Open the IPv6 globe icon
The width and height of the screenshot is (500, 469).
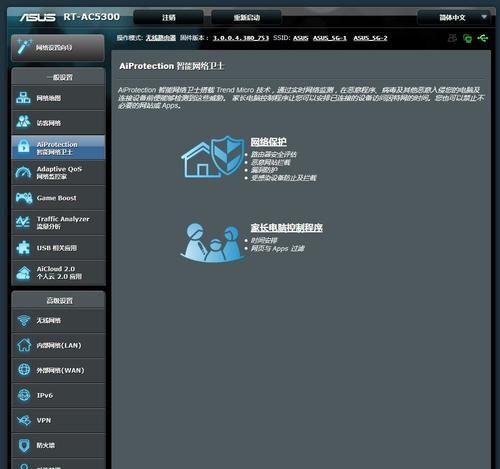(24, 395)
